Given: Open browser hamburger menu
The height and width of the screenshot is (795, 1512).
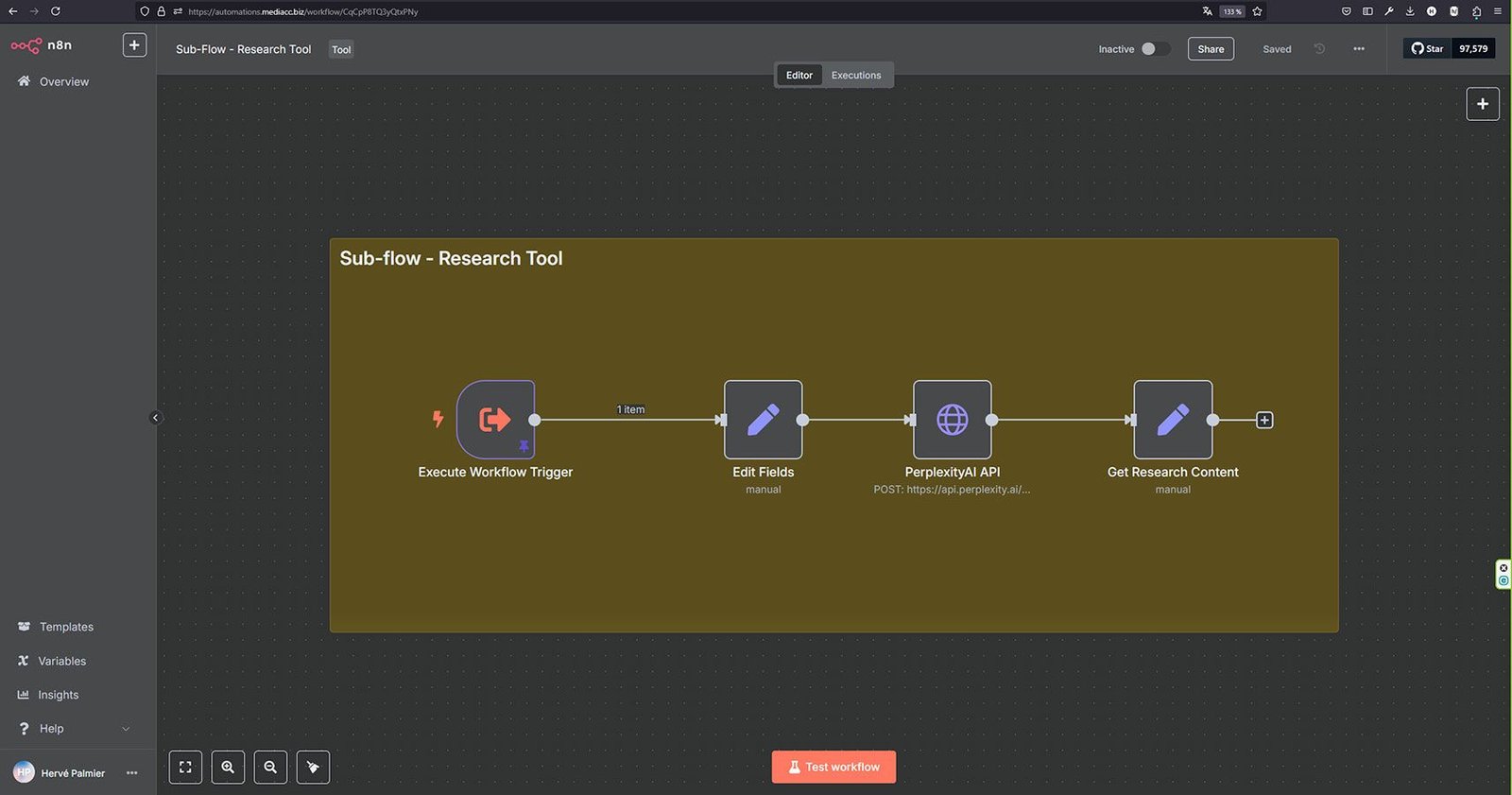Looking at the screenshot, I should tap(1498, 11).
